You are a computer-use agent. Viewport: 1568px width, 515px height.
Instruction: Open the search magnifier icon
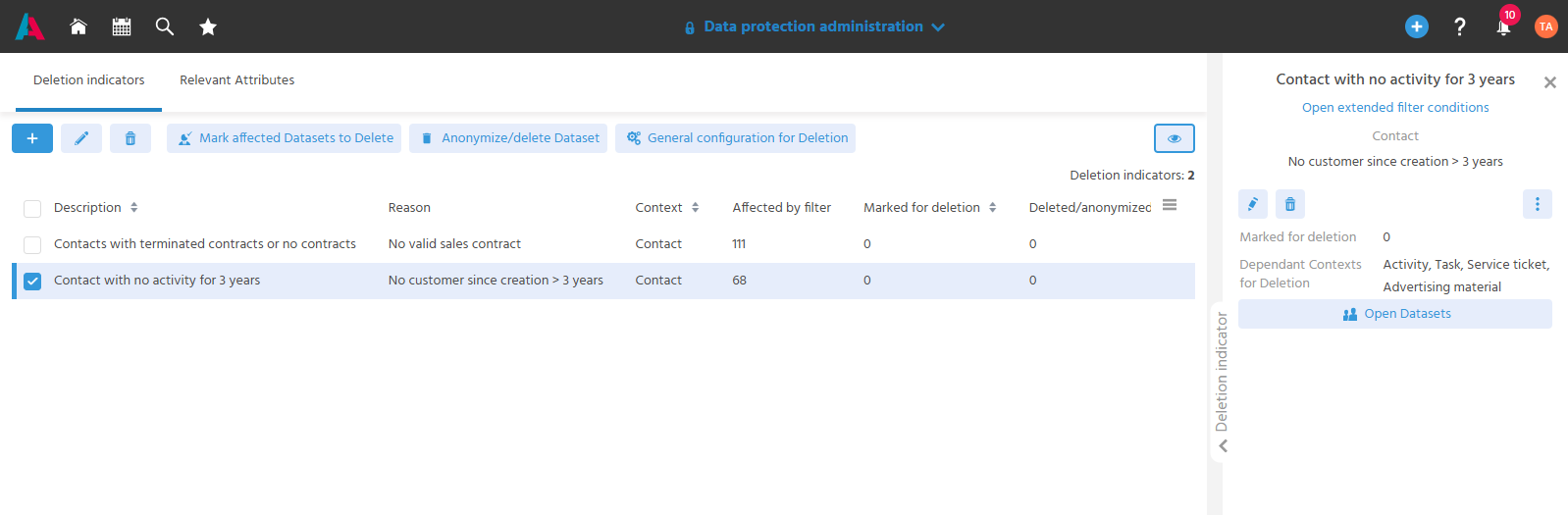point(165,26)
